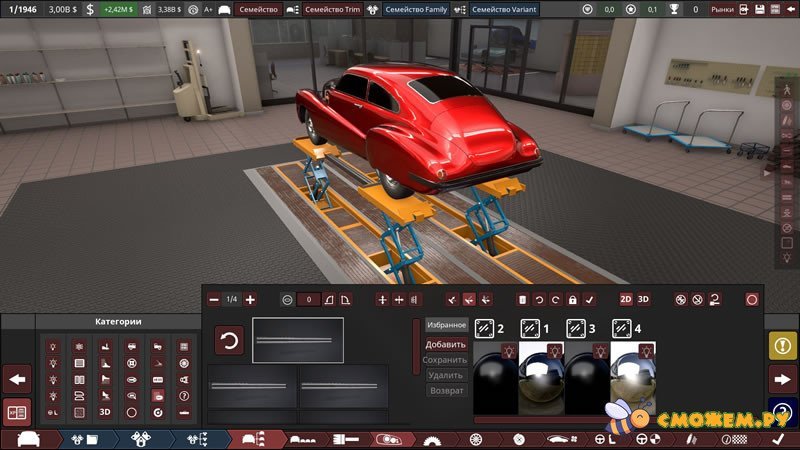The image size is (800, 450).
Task: Click the red circle icon in toolbar
Action: (752, 299)
